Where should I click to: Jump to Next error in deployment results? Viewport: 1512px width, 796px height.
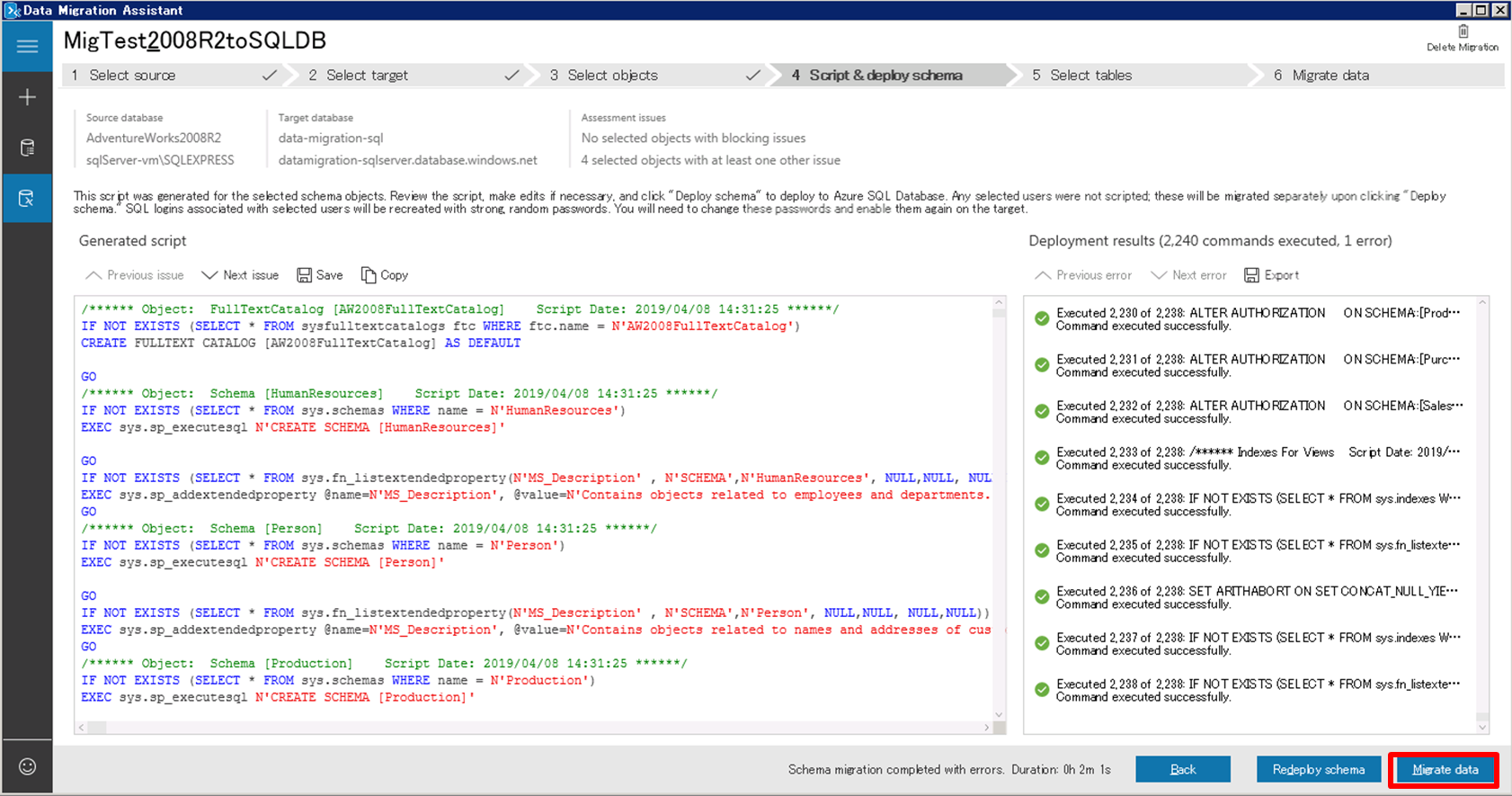1188,275
